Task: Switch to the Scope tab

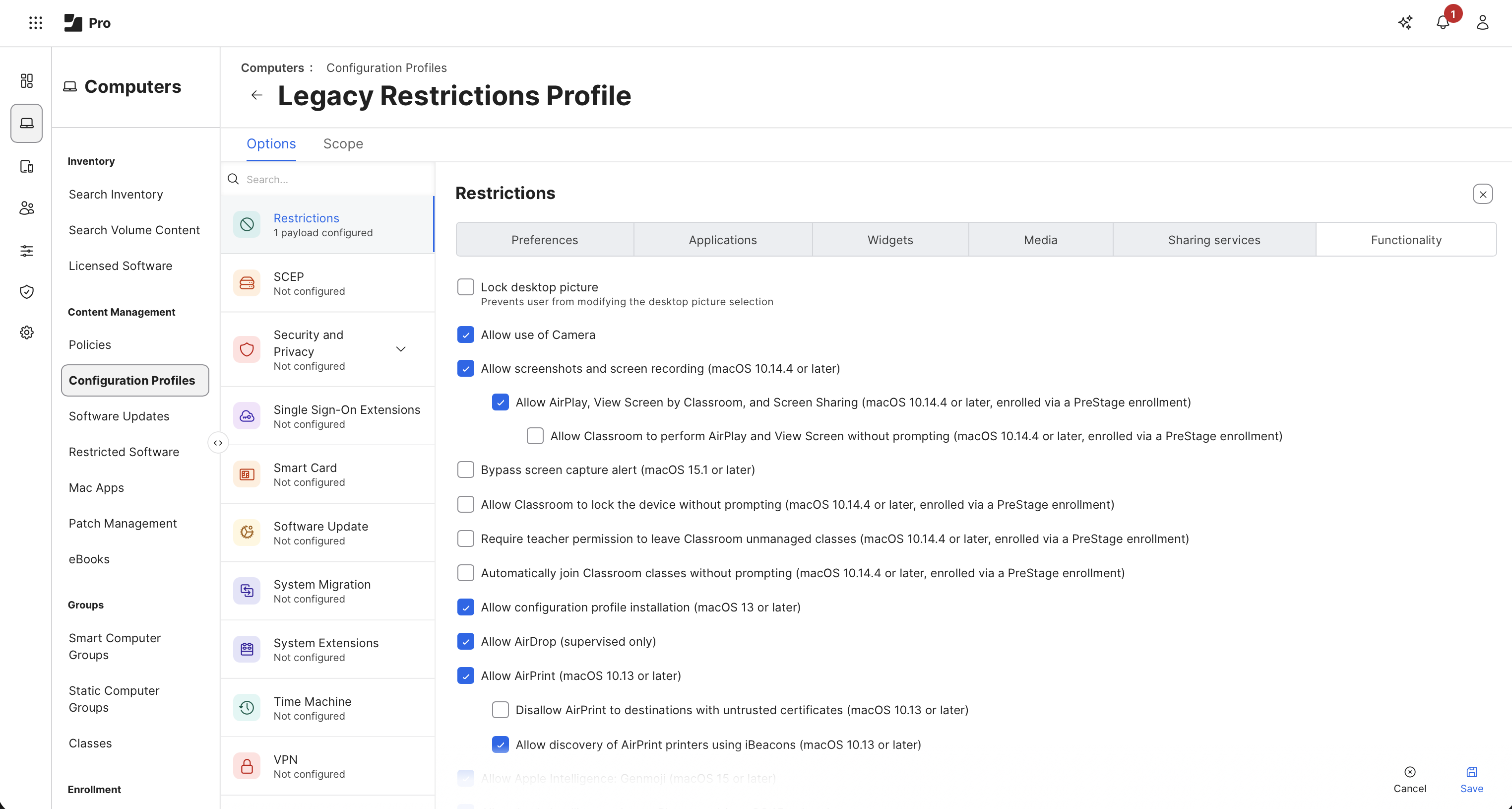Action: 343,144
